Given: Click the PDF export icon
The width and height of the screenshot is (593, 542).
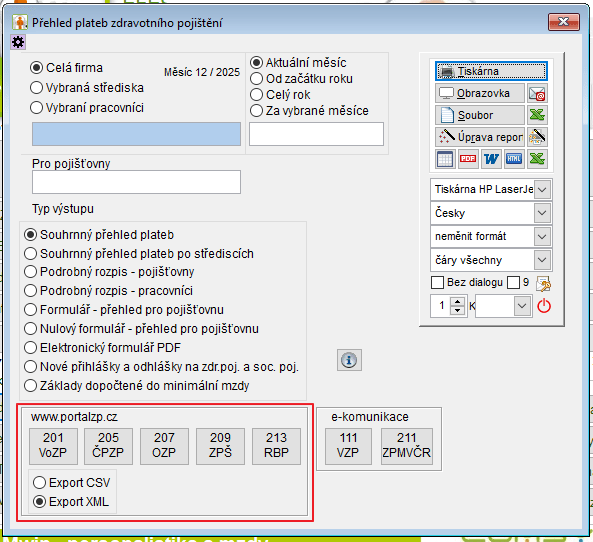Looking at the screenshot, I should [468, 159].
